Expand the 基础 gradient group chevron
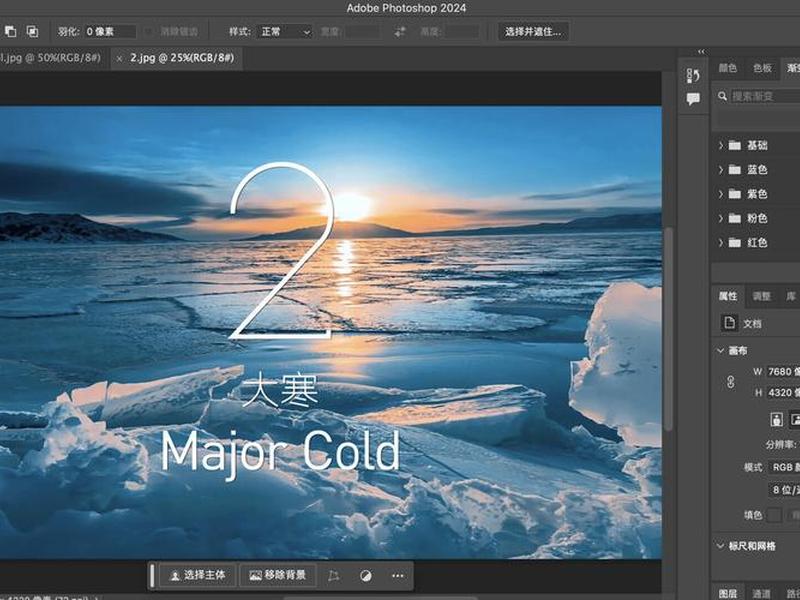The image size is (800, 600). click(721, 145)
